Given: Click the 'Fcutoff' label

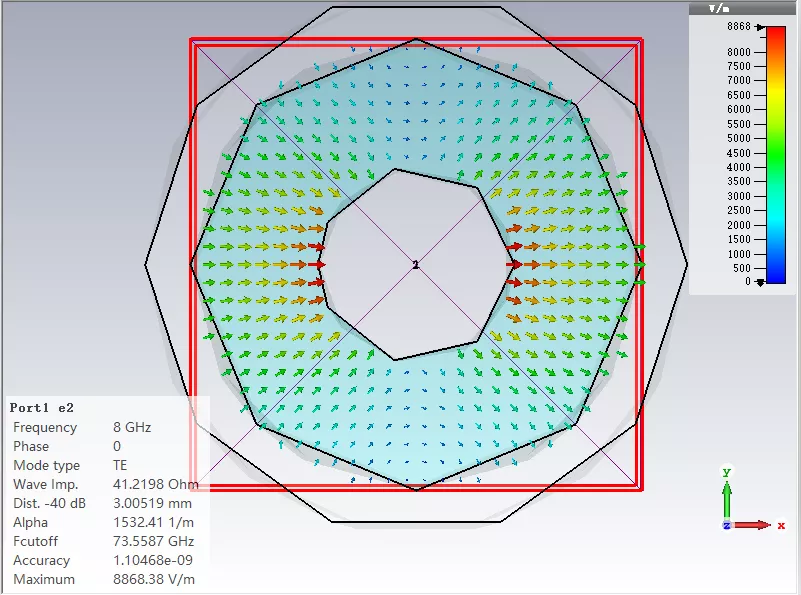Looking at the screenshot, I should click(x=35, y=541).
